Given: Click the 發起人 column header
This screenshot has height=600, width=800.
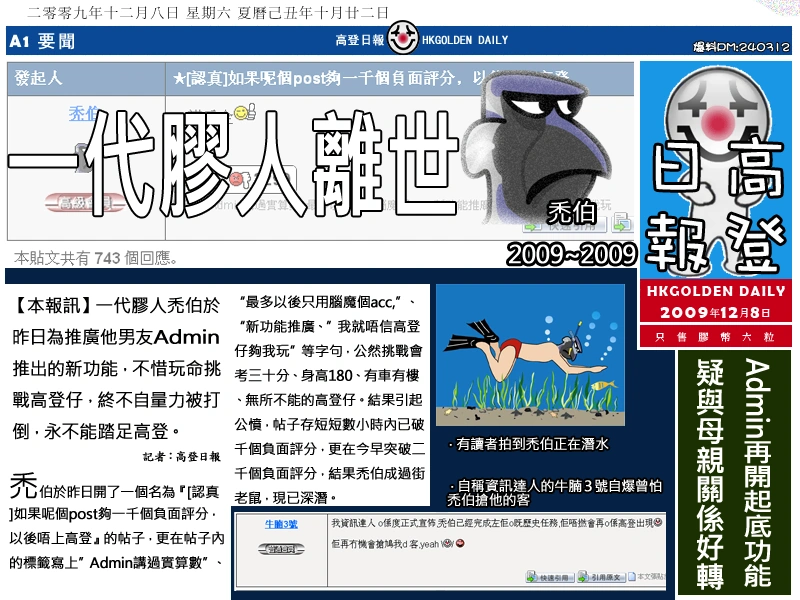Looking at the screenshot, I should (x=38, y=78).
